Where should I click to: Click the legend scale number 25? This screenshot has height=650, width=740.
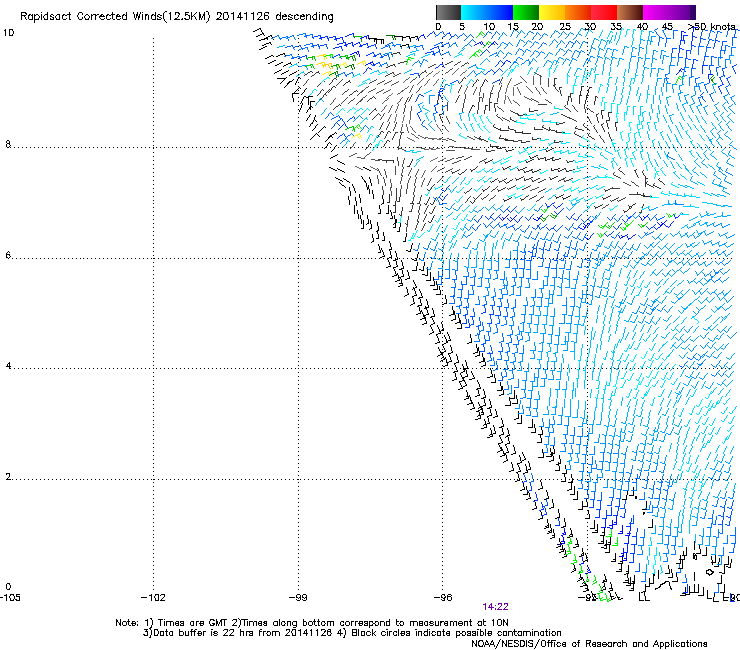[x=565, y=26]
